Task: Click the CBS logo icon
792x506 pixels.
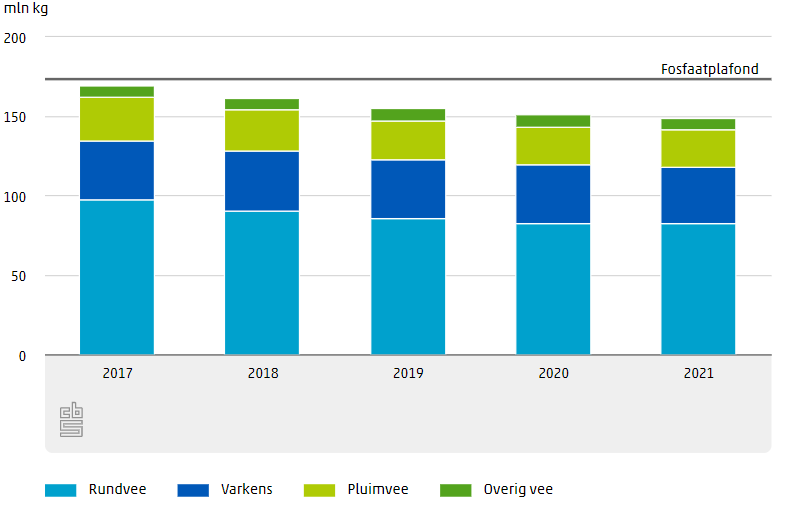Action: tap(71, 419)
